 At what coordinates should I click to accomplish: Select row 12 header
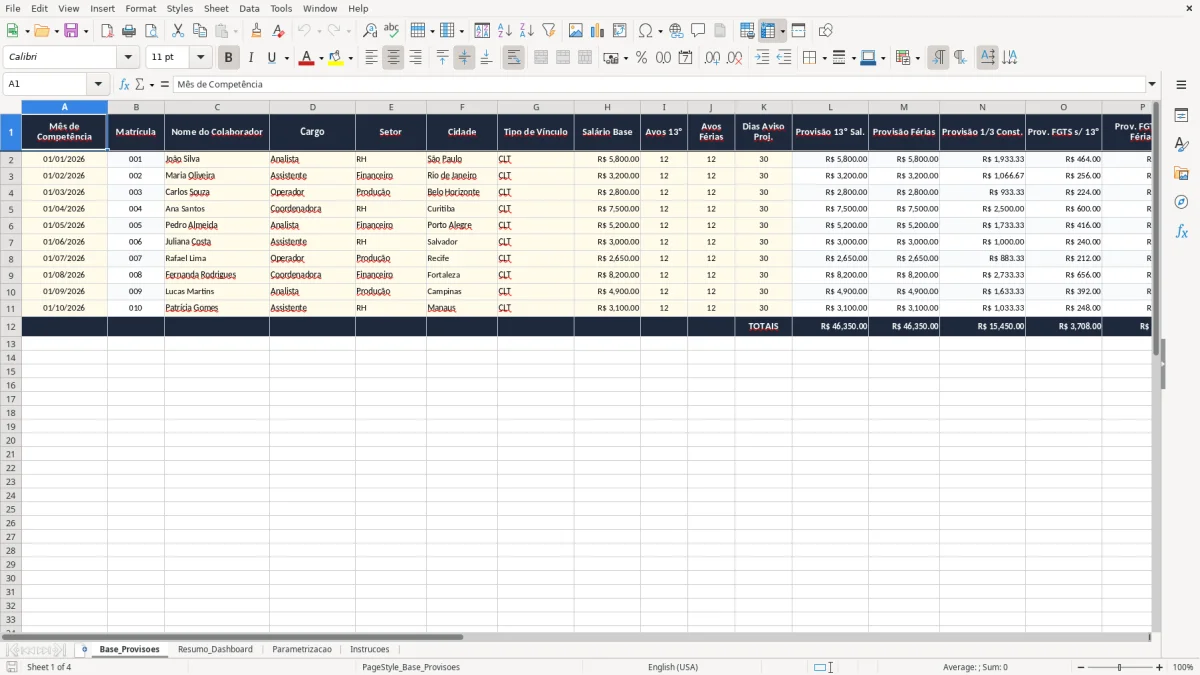[11, 326]
